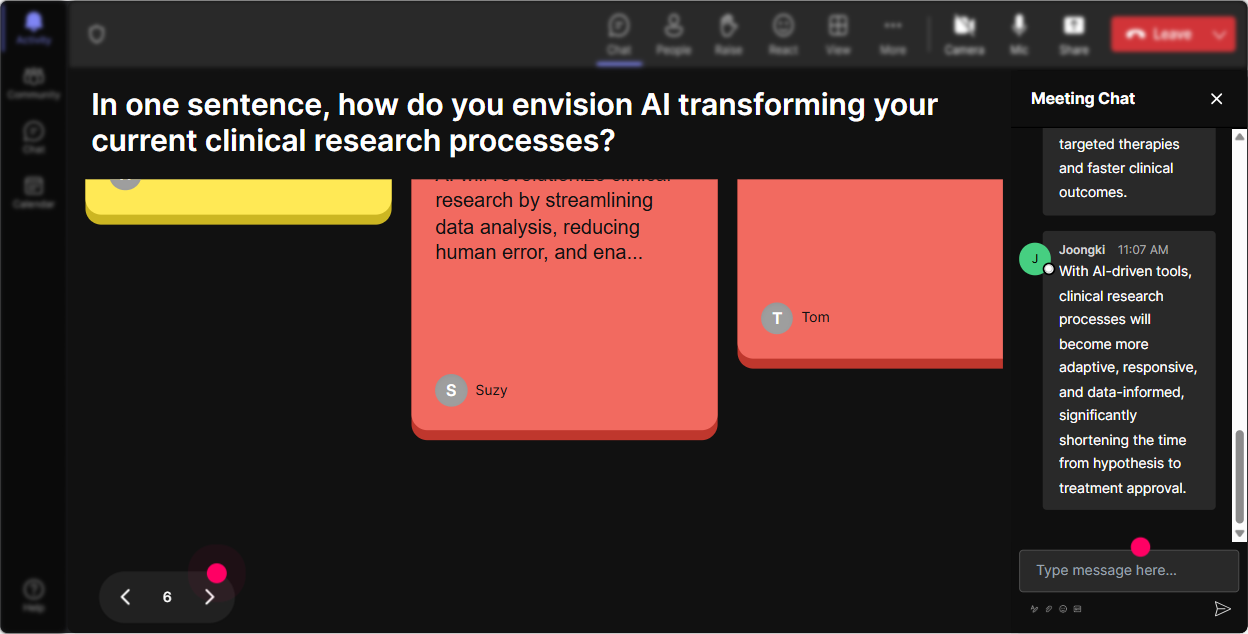Close the Meeting Chat panel

click(1216, 98)
